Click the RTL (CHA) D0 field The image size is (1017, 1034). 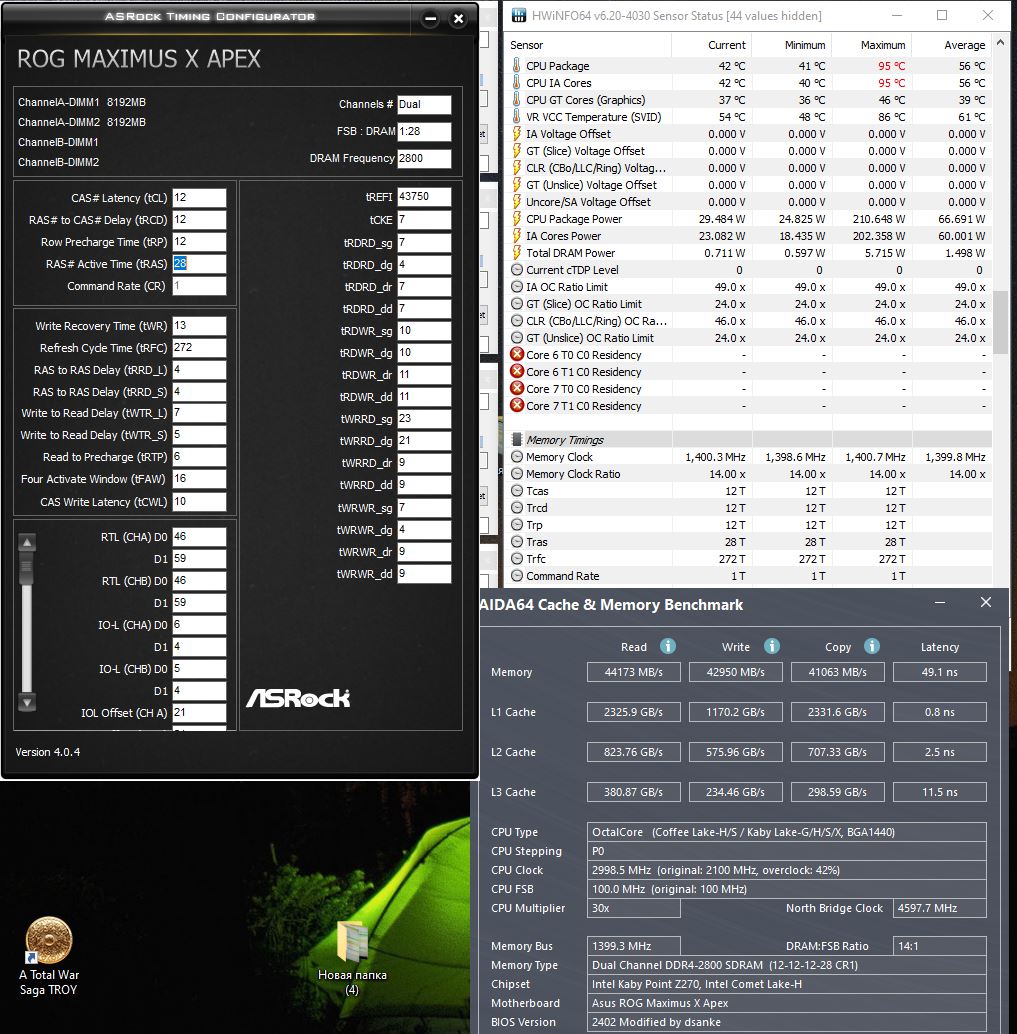click(x=199, y=537)
